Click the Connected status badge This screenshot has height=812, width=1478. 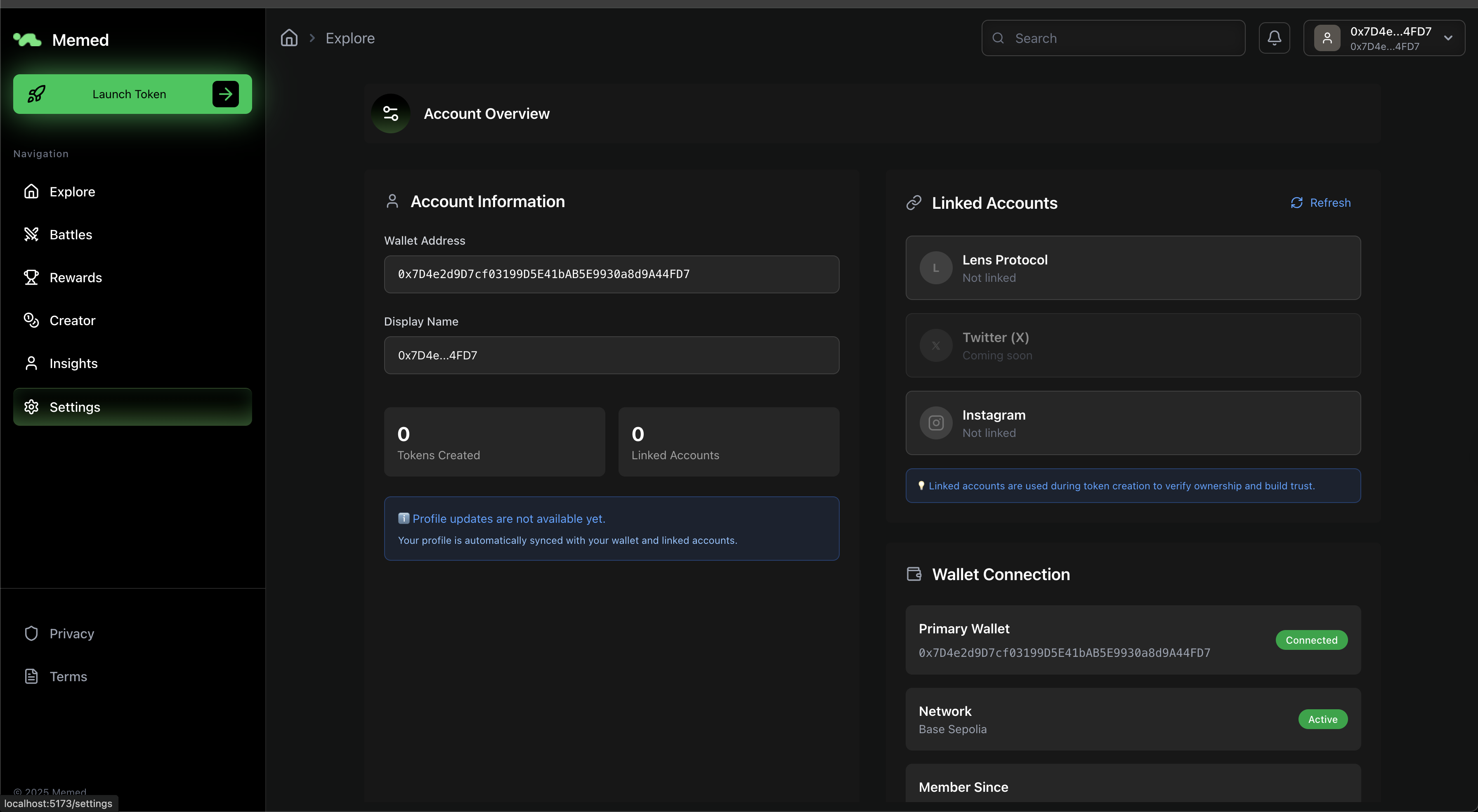tap(1312, 640)
